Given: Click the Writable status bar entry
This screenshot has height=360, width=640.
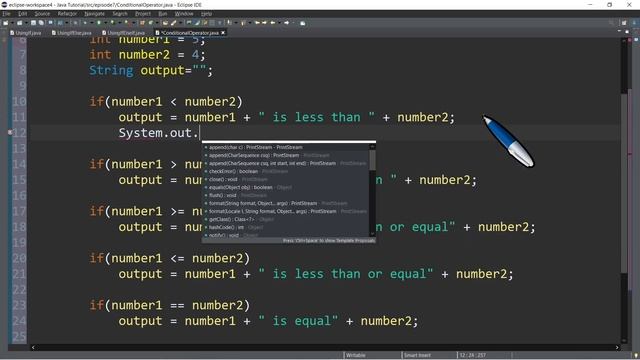Looking at the screenshot, I should [x=356, y=355].
